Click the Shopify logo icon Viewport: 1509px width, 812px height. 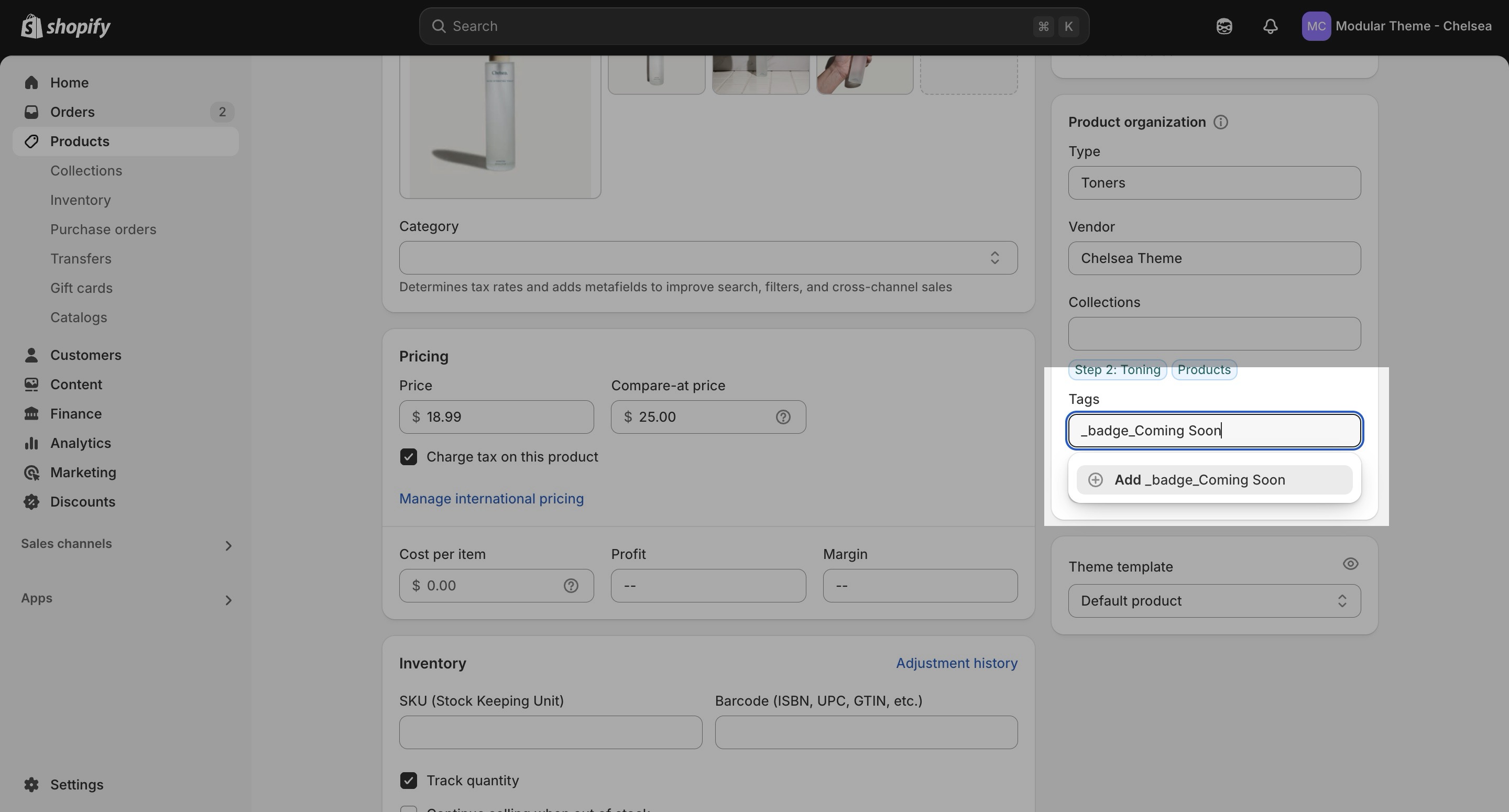pyautogui.click(x=31, y=26)
